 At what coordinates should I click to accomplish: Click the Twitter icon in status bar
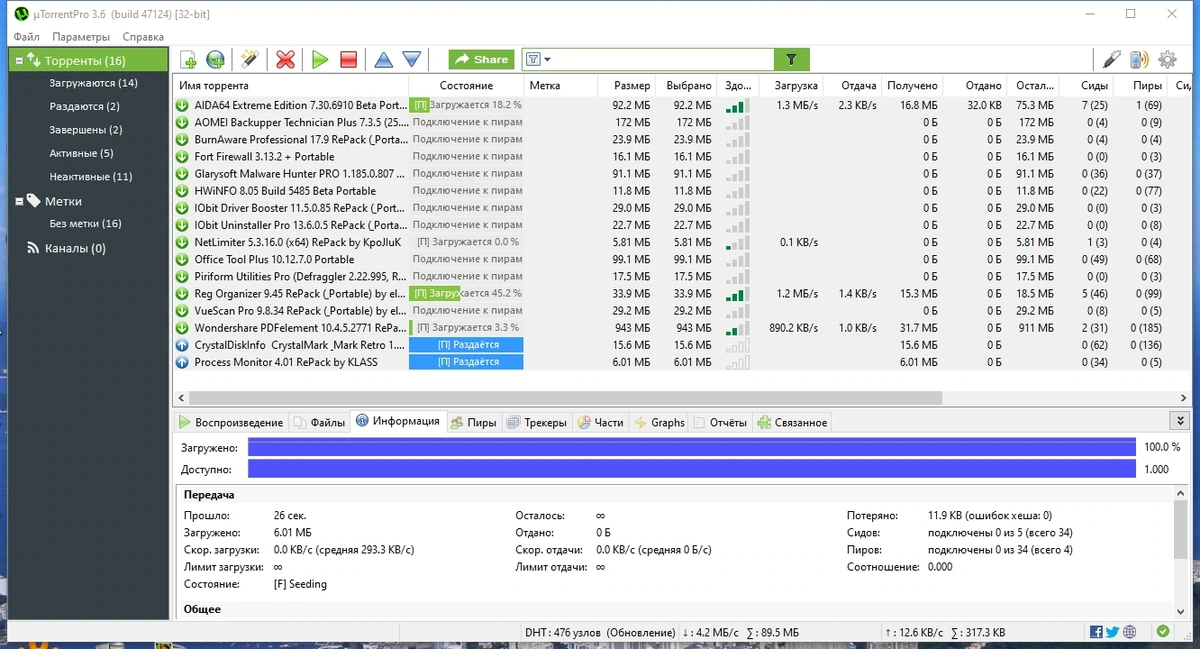tap(1112, 632)
